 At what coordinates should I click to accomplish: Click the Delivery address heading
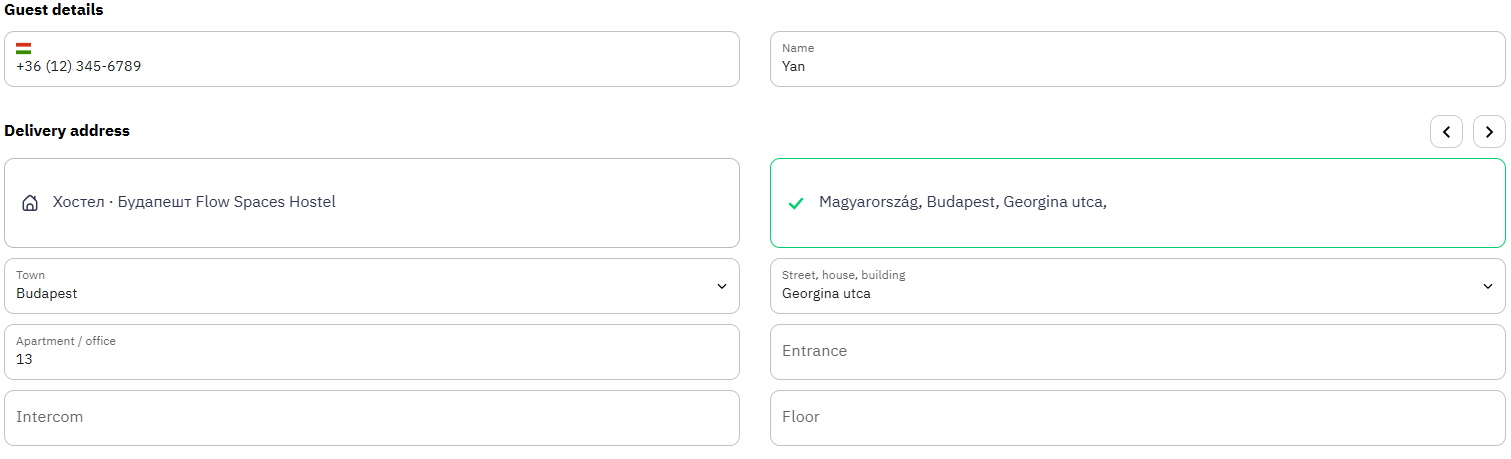coord(67,131)
